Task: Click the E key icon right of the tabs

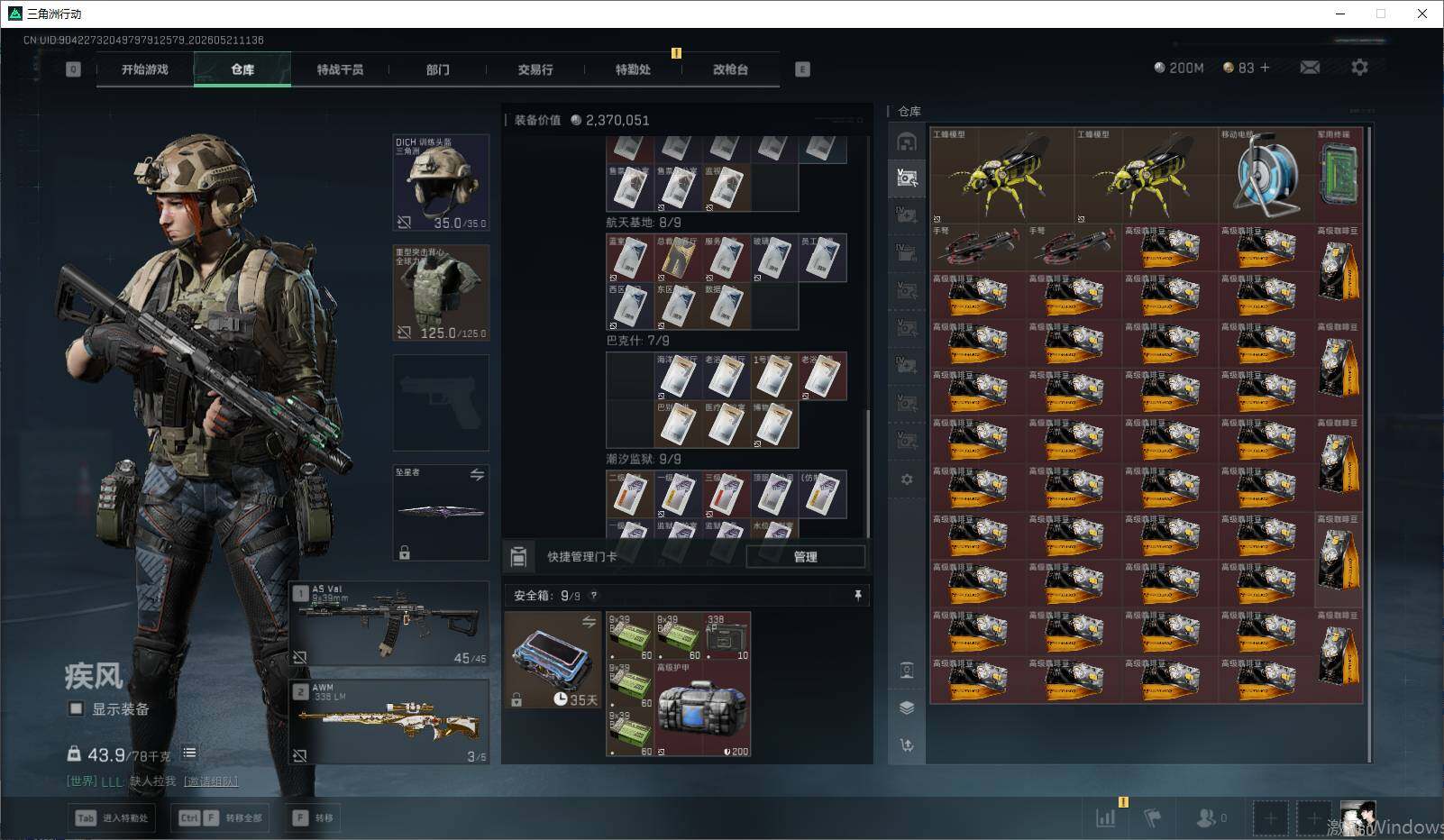Action: click(802, 69)
